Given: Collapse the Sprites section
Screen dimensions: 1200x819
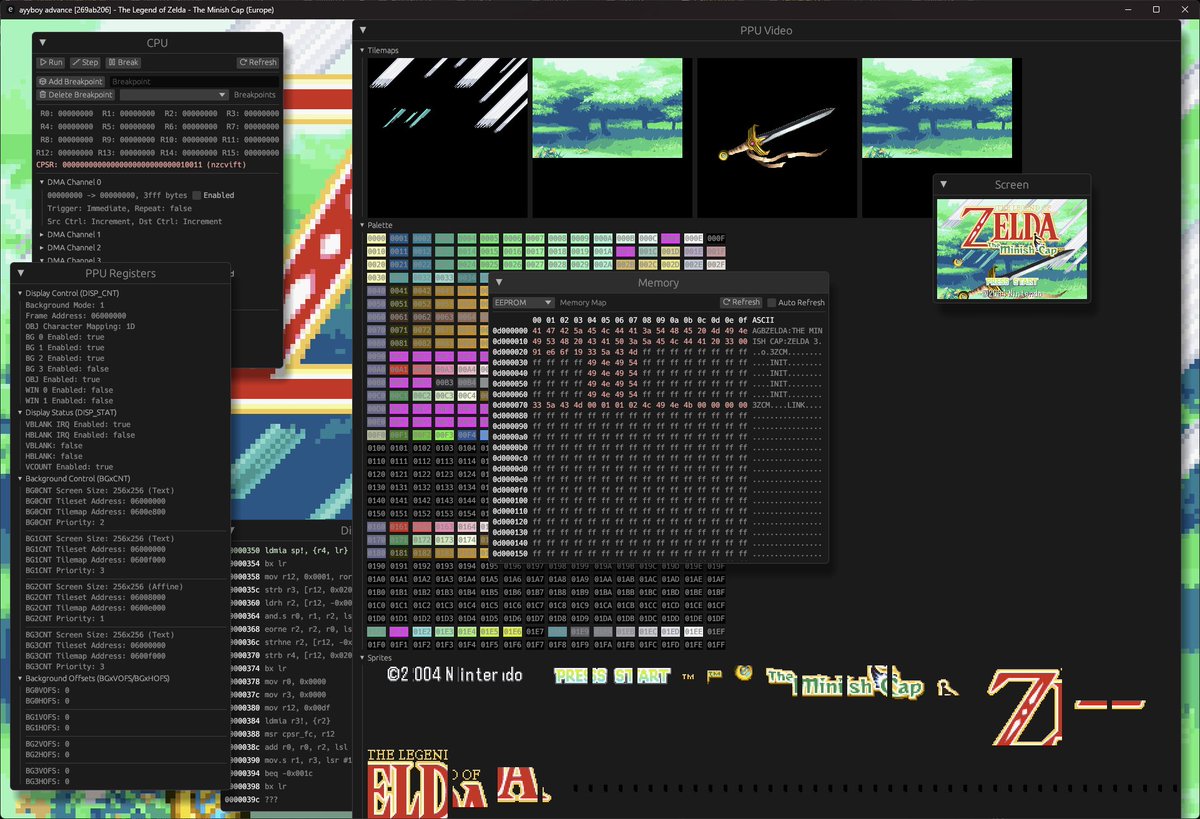Looking at the screenshot, I should click(362, 657).
